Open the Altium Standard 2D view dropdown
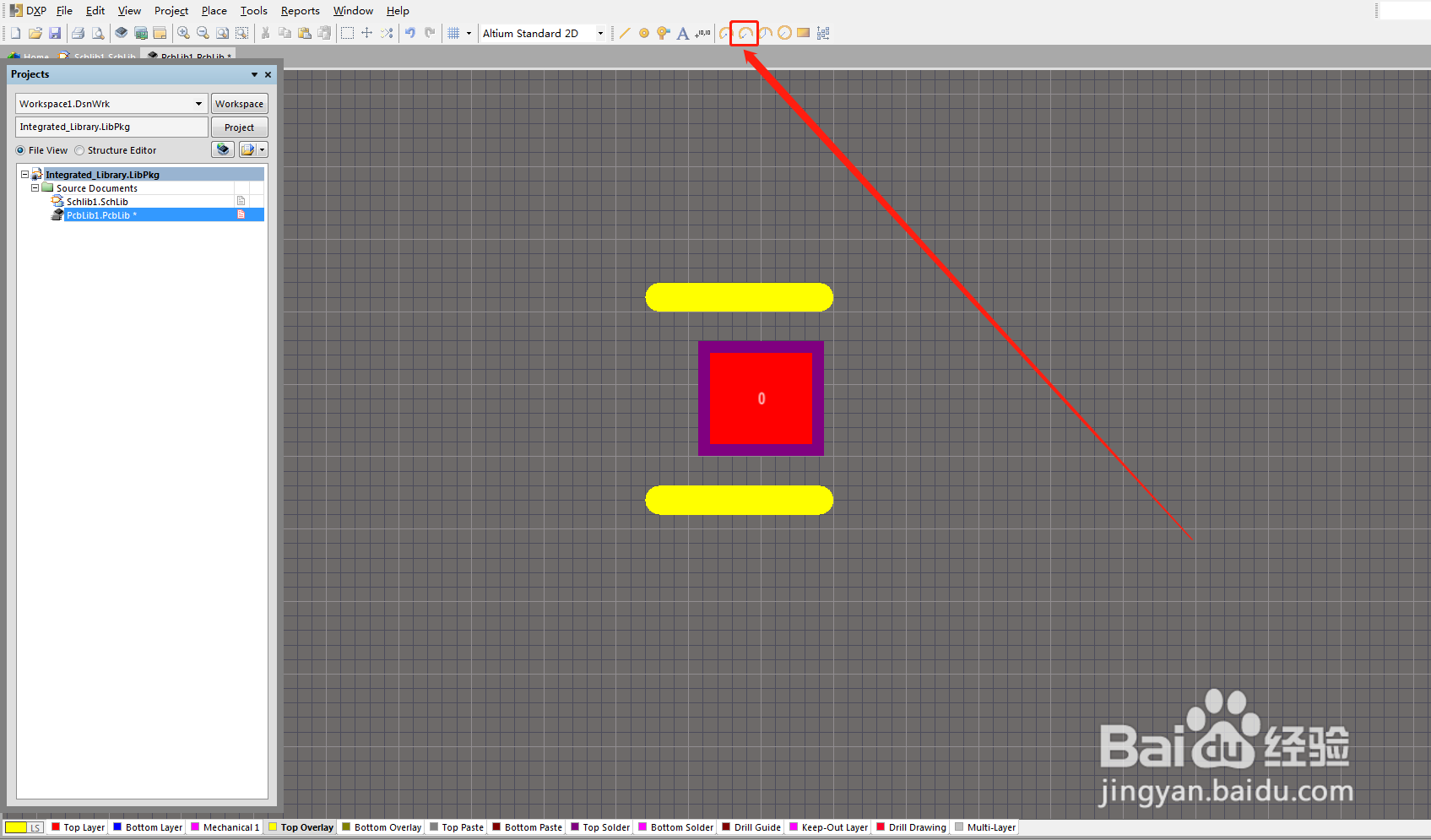This screenshot has width=1431, height=840. click(x=600, y=34)
